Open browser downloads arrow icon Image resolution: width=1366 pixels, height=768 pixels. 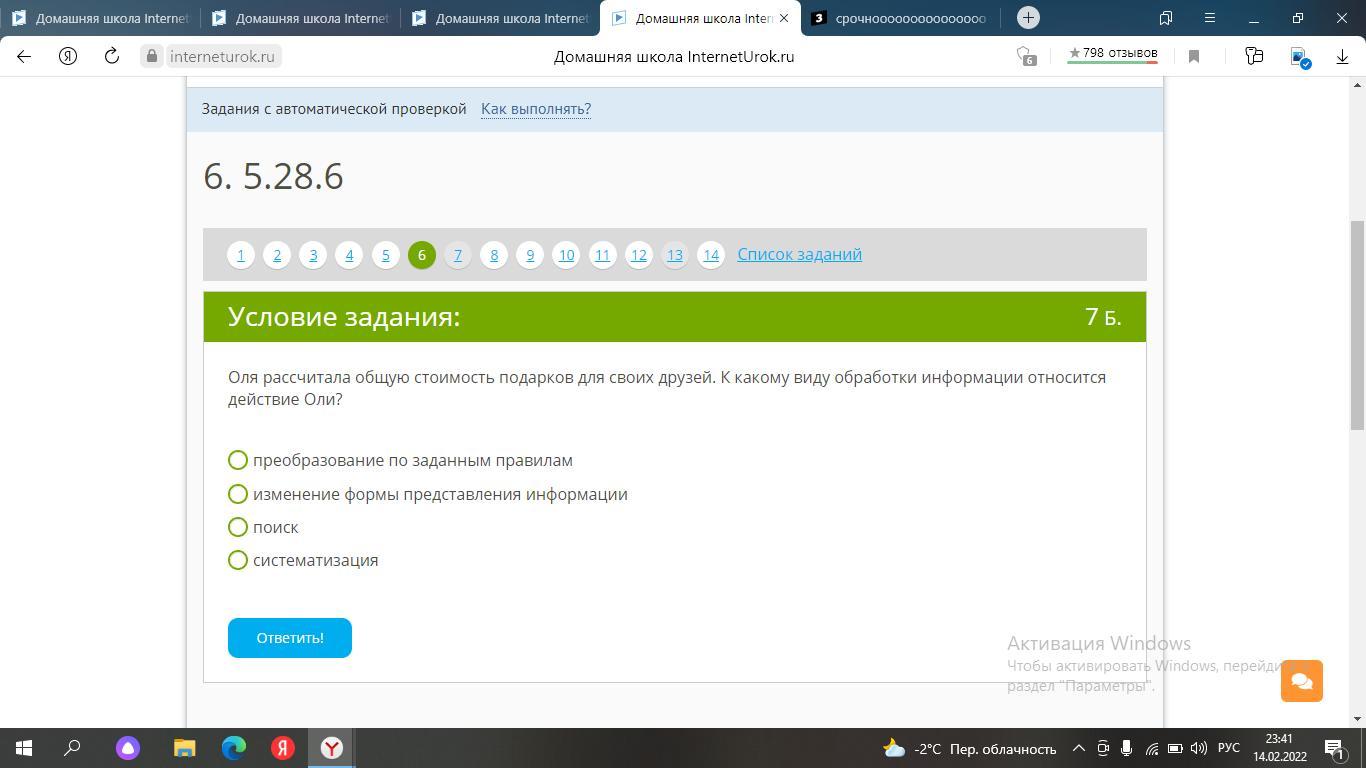tap(1342, 57)
